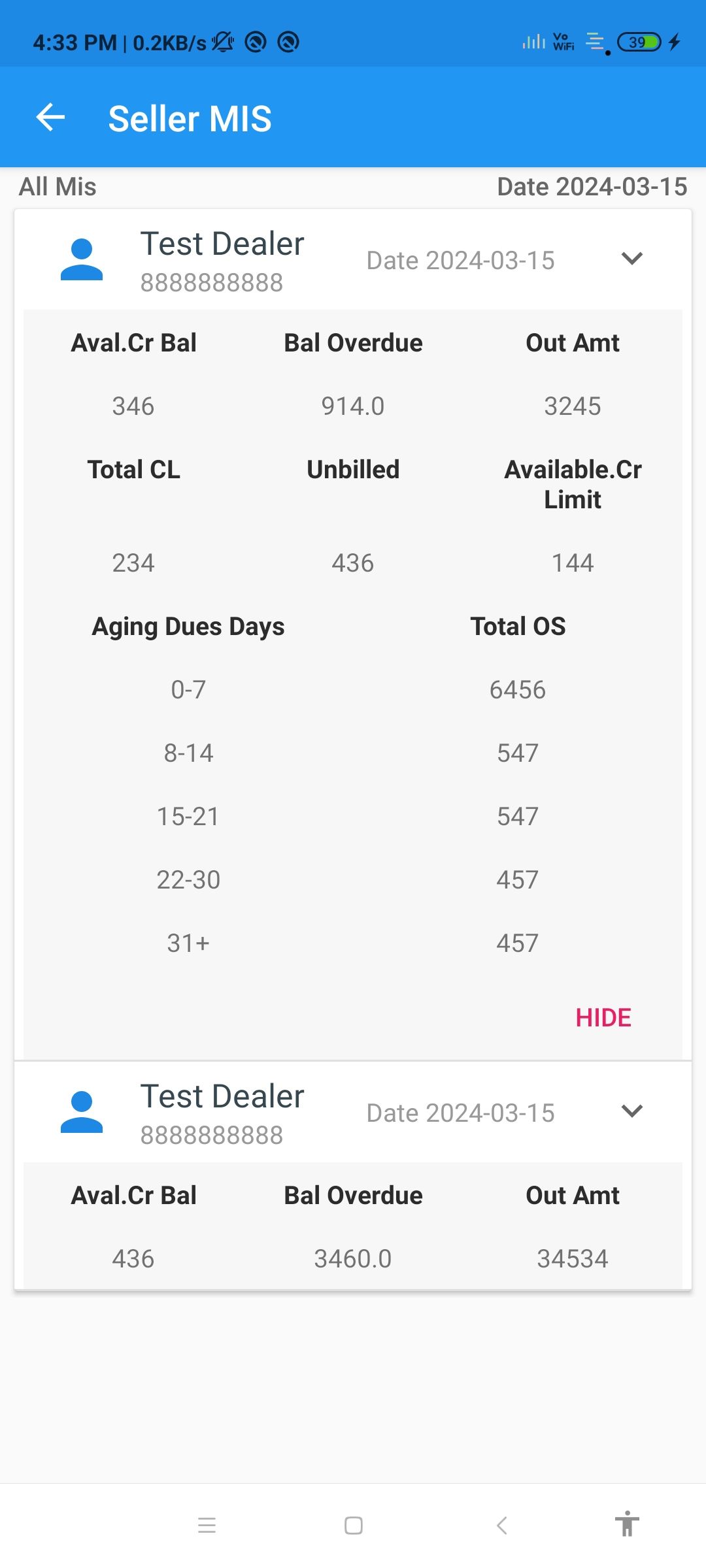Image resolution: width=706 pixels, height=1568 pixels.
Task: Tap the Bal Overdue value 914.0
Action: pyautogui.click(x=353, y=406)
